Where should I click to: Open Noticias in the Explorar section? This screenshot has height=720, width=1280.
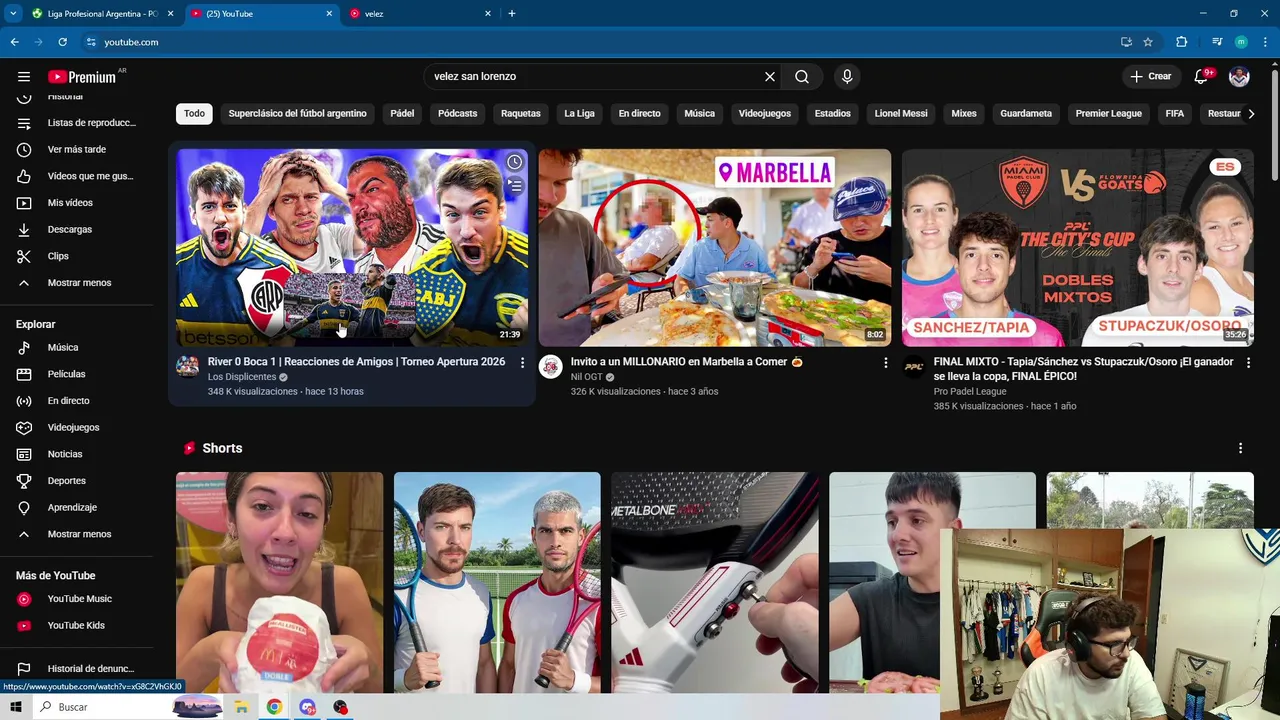tap(76, 454)
